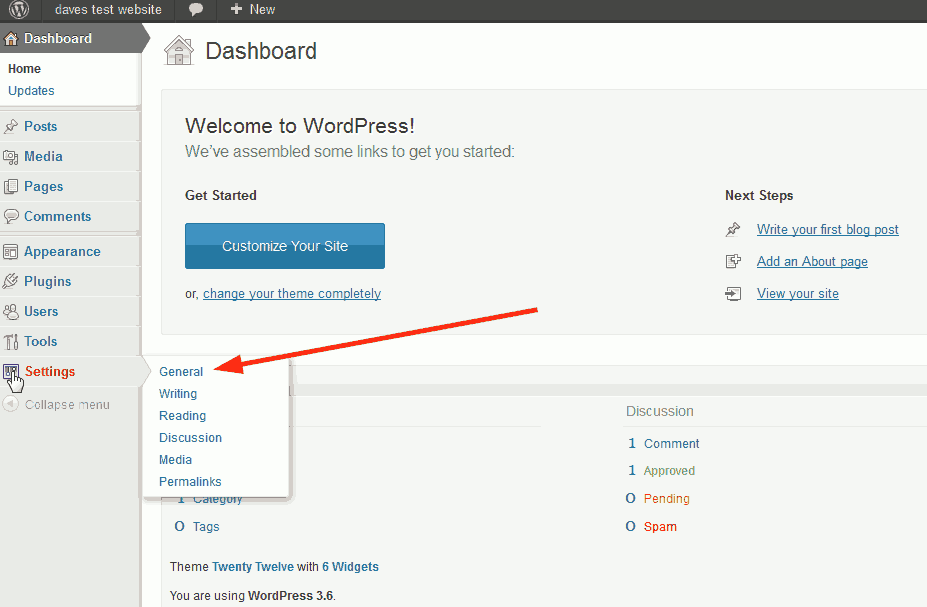The width and height of the screenshot is (927, 607).
Task: Open the Dashboard menu item
Action: [58, 38]
